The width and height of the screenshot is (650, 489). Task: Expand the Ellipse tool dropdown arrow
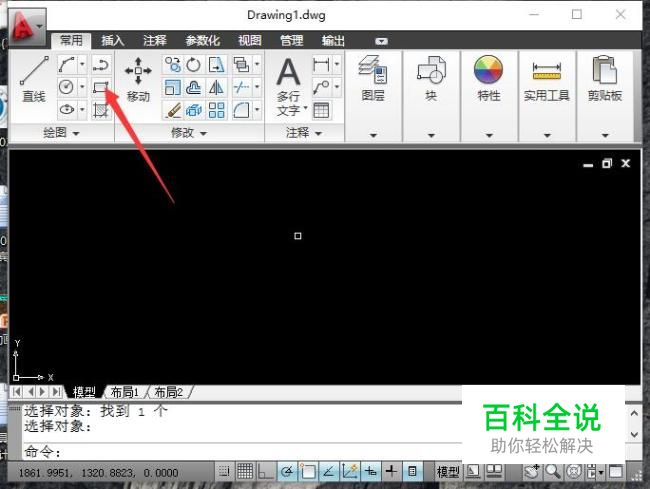[82, 109]
